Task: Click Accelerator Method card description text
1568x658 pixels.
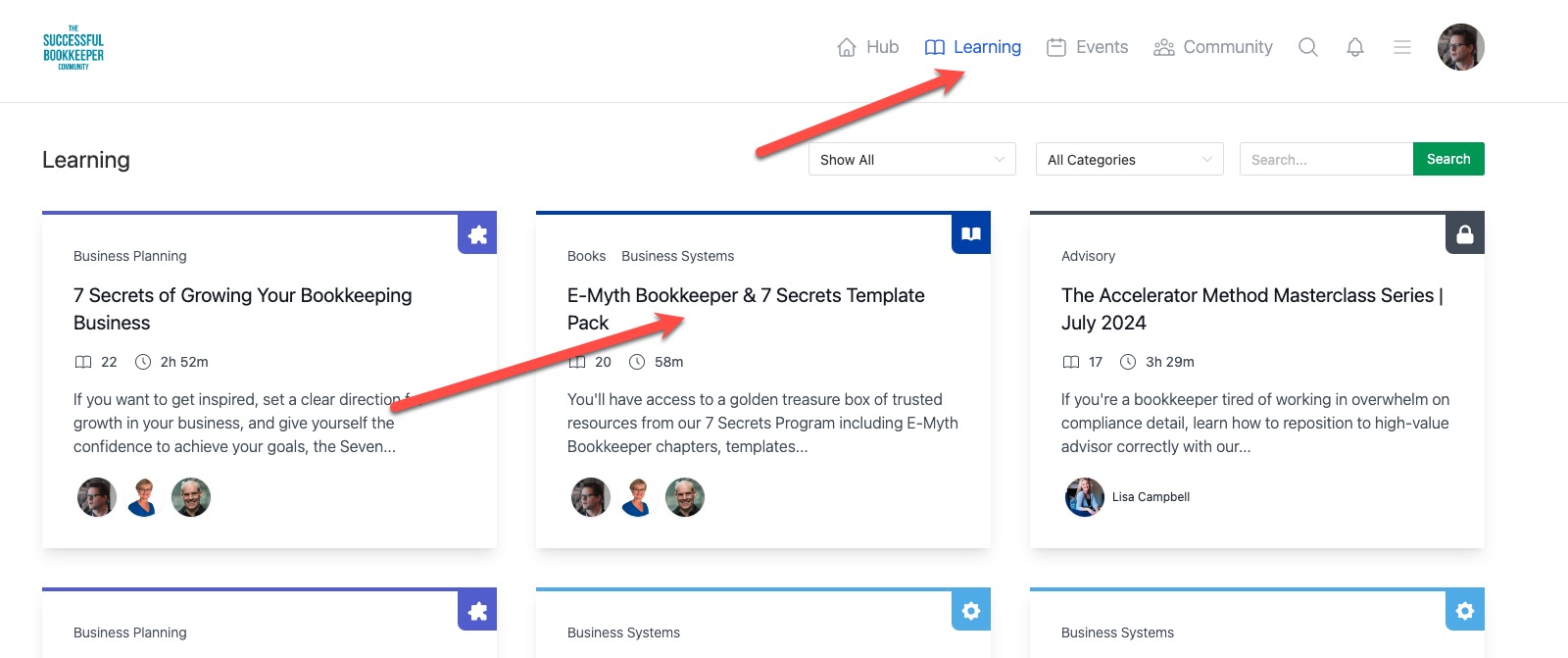Action: coord(1255,423)
